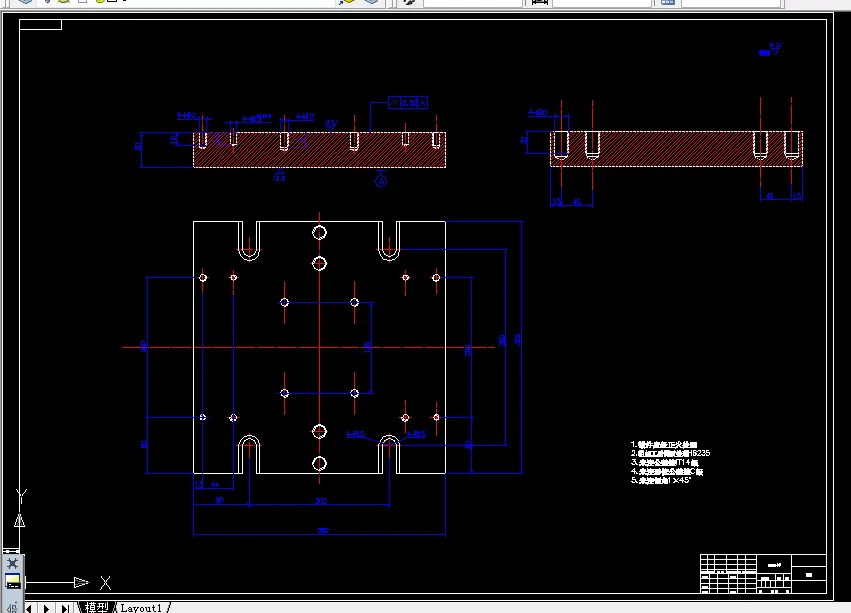The image size is (851, 613).
Task: Pick the datum A circle symbol
Action: [x=381, y=181]
